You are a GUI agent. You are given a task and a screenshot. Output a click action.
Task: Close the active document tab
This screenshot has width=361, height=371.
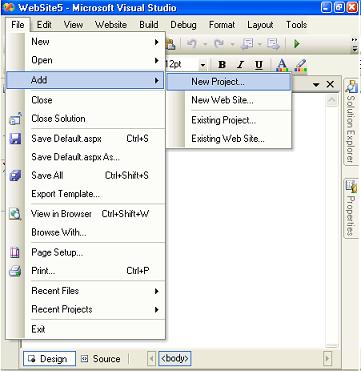(330, 85)
